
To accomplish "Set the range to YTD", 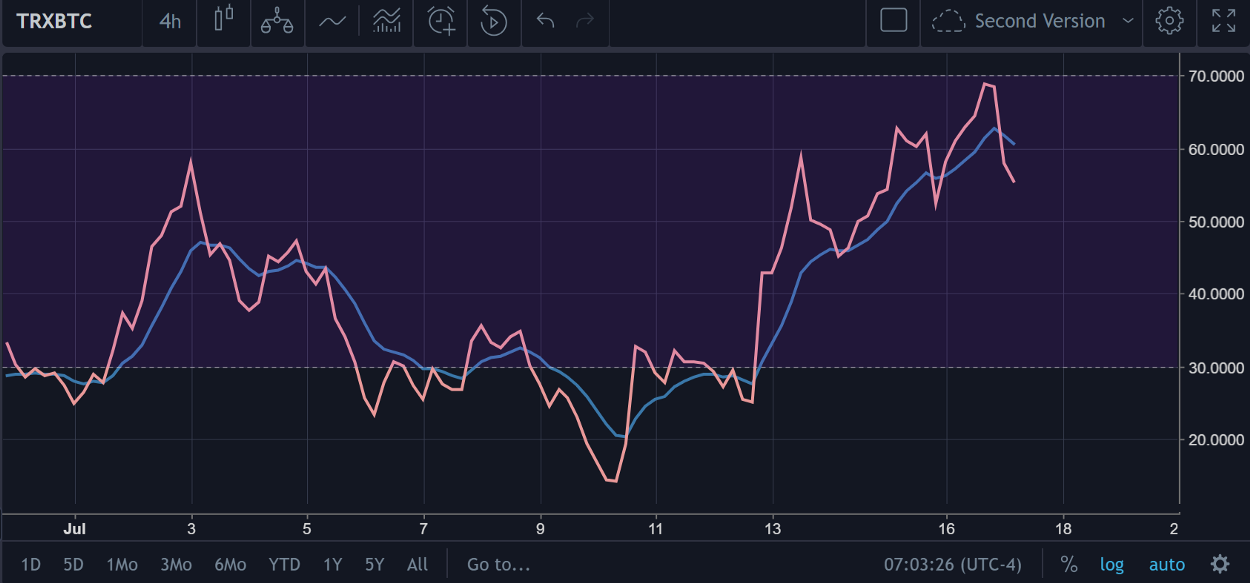I will tap(284, 565).
